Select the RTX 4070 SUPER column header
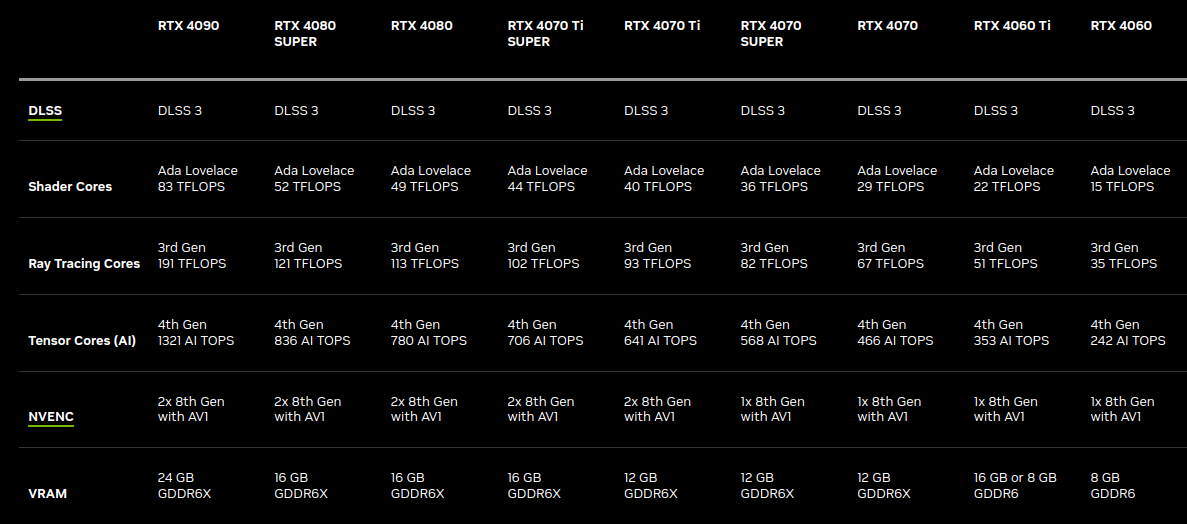This screenshot has height=524, width=1187. (771, 33)
